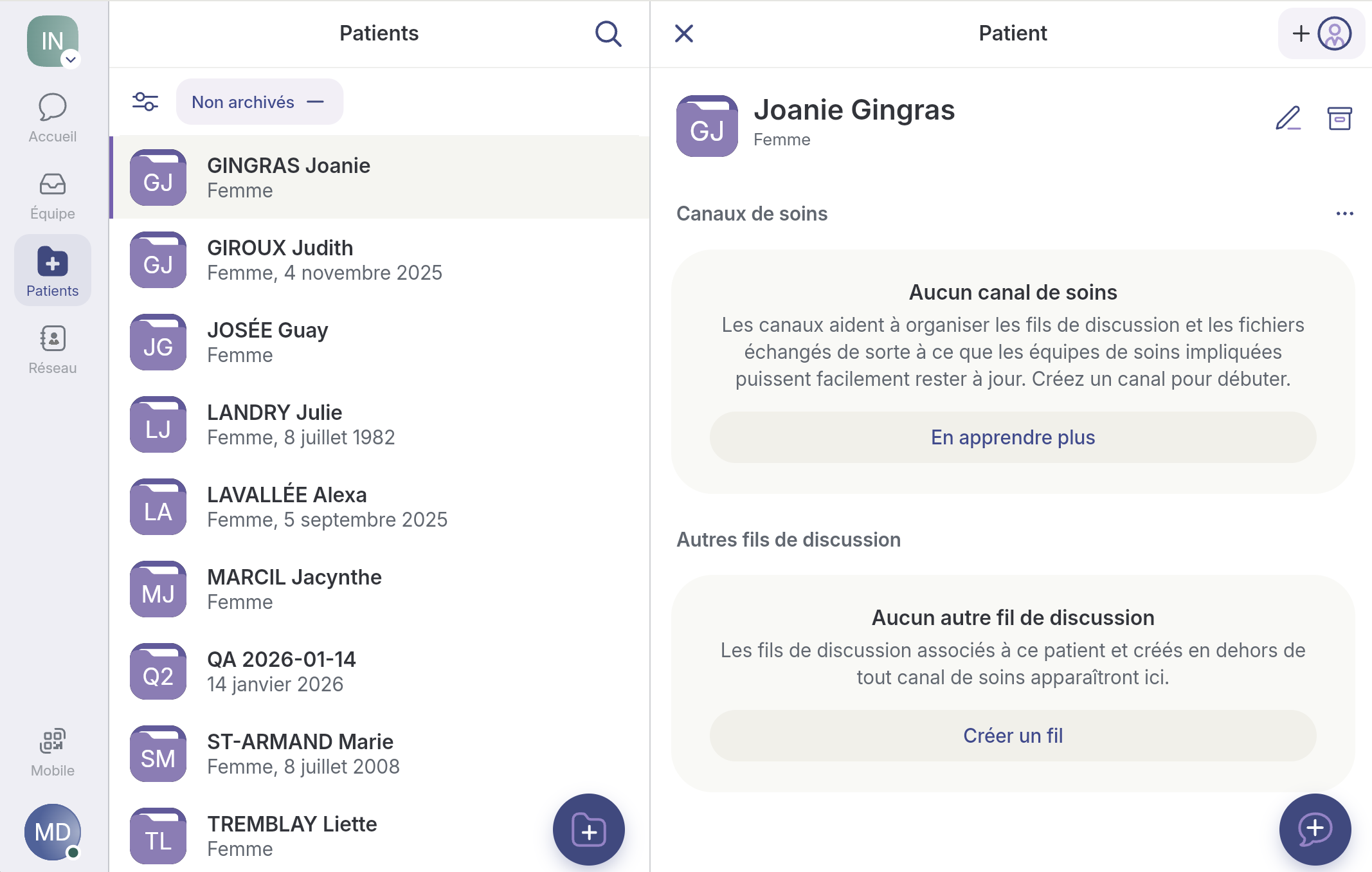Click the Créer un fil button
Viewport: 1372px width, 872px height.
tap(1013, 736)
